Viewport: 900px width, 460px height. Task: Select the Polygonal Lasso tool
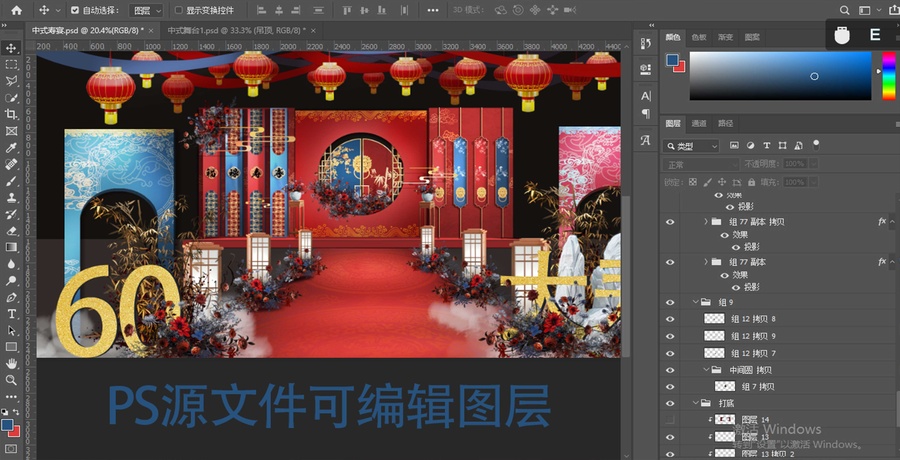click(x=11, y=81)
